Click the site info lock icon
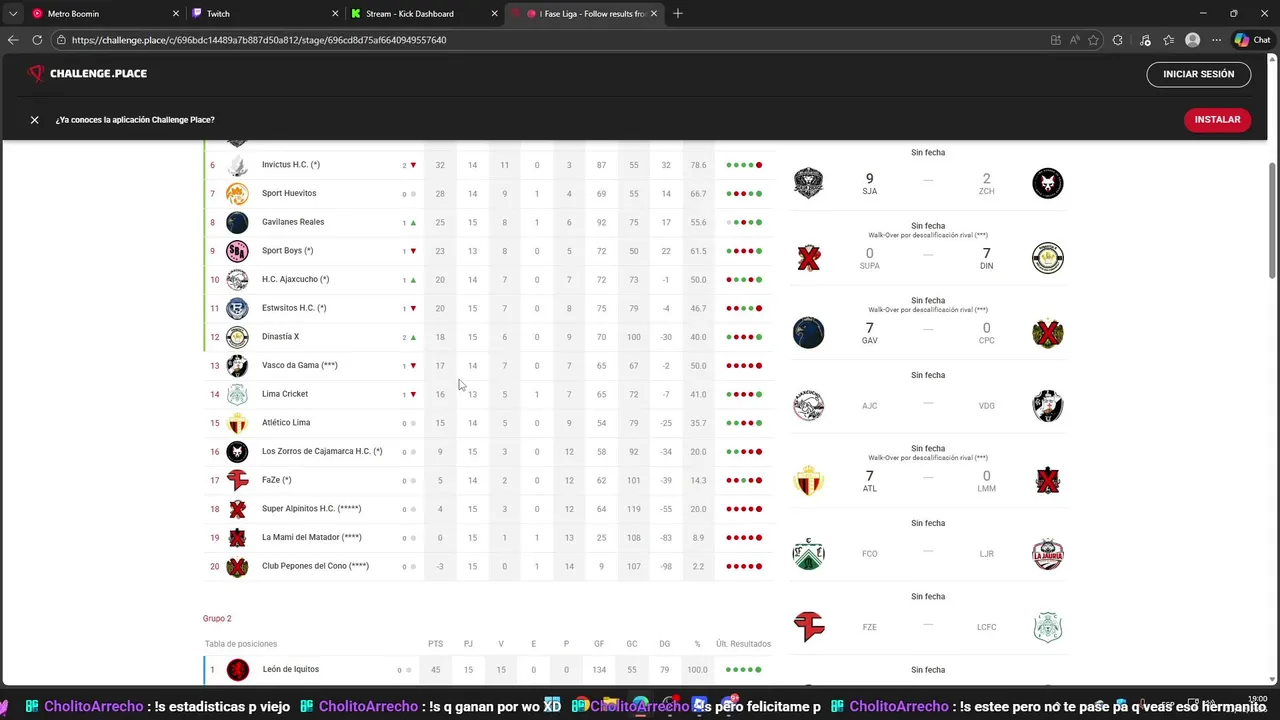 (x=61, y=40)
